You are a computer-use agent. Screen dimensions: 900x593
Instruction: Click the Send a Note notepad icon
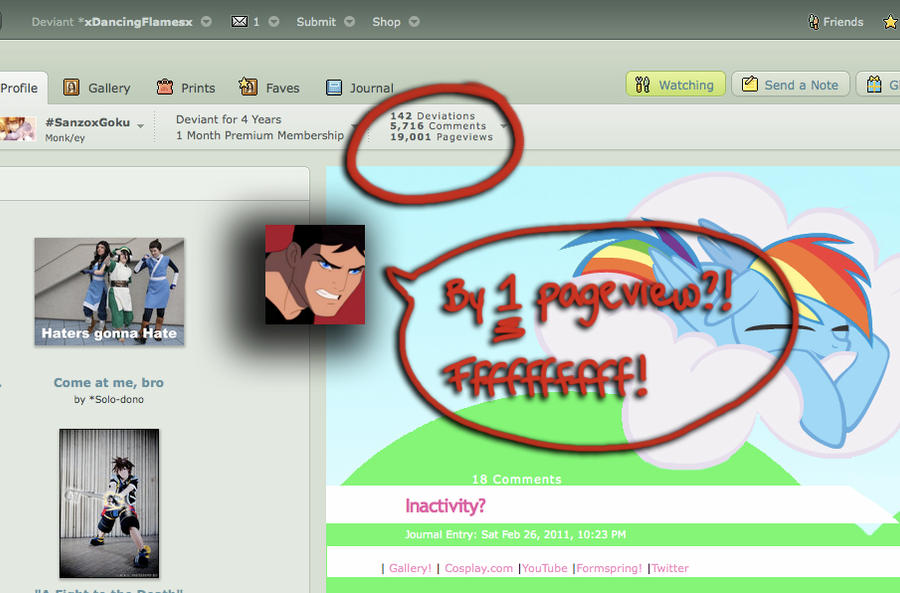(750, 84)
